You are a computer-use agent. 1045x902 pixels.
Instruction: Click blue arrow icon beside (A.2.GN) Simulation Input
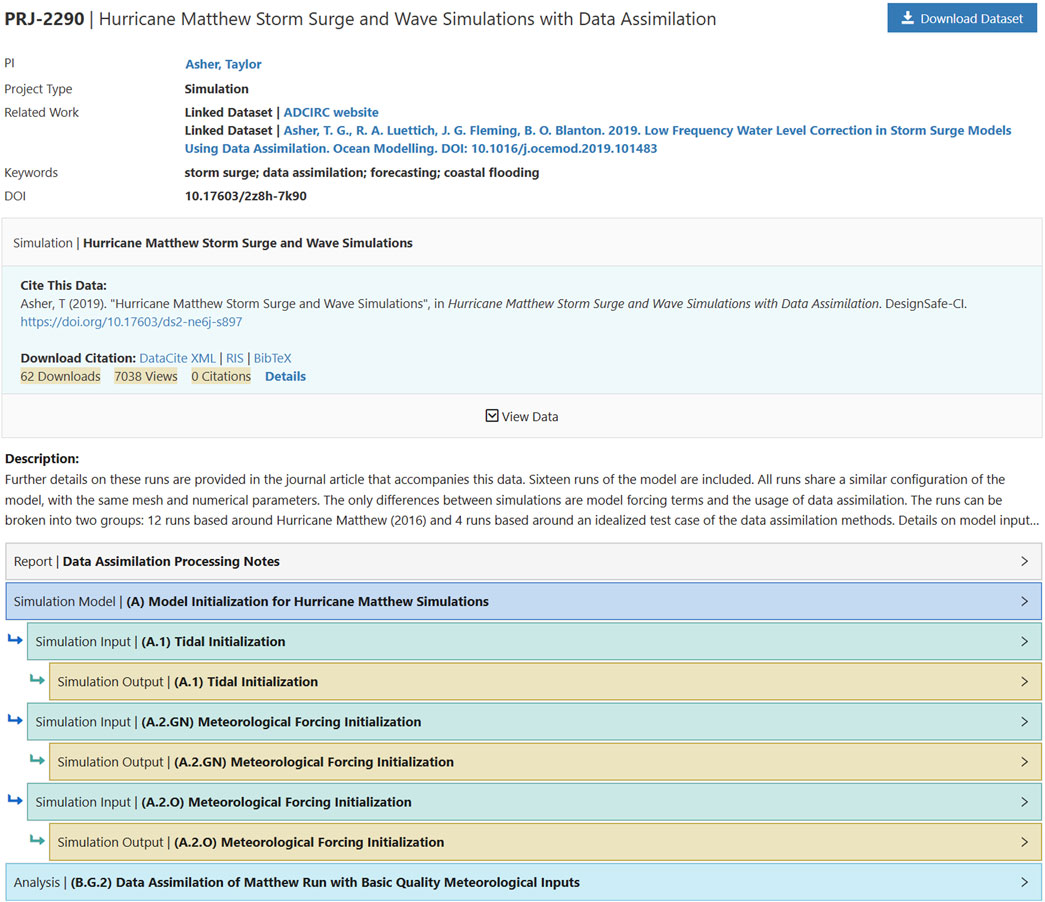click(15, 720)
